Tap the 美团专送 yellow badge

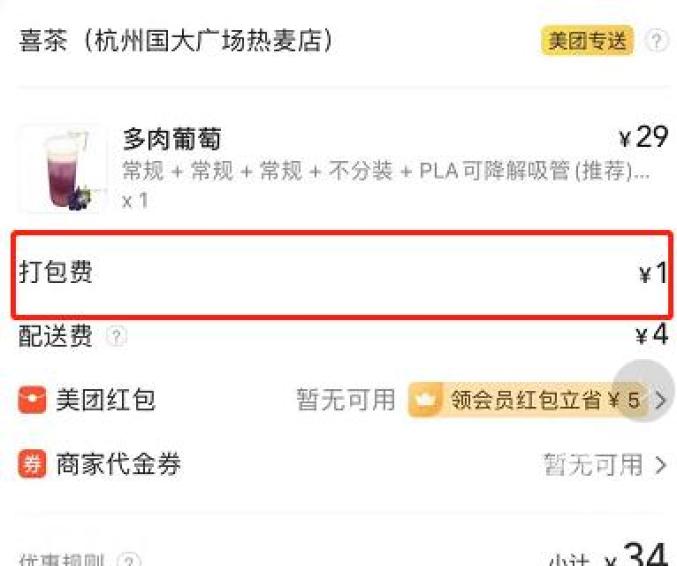587,41
